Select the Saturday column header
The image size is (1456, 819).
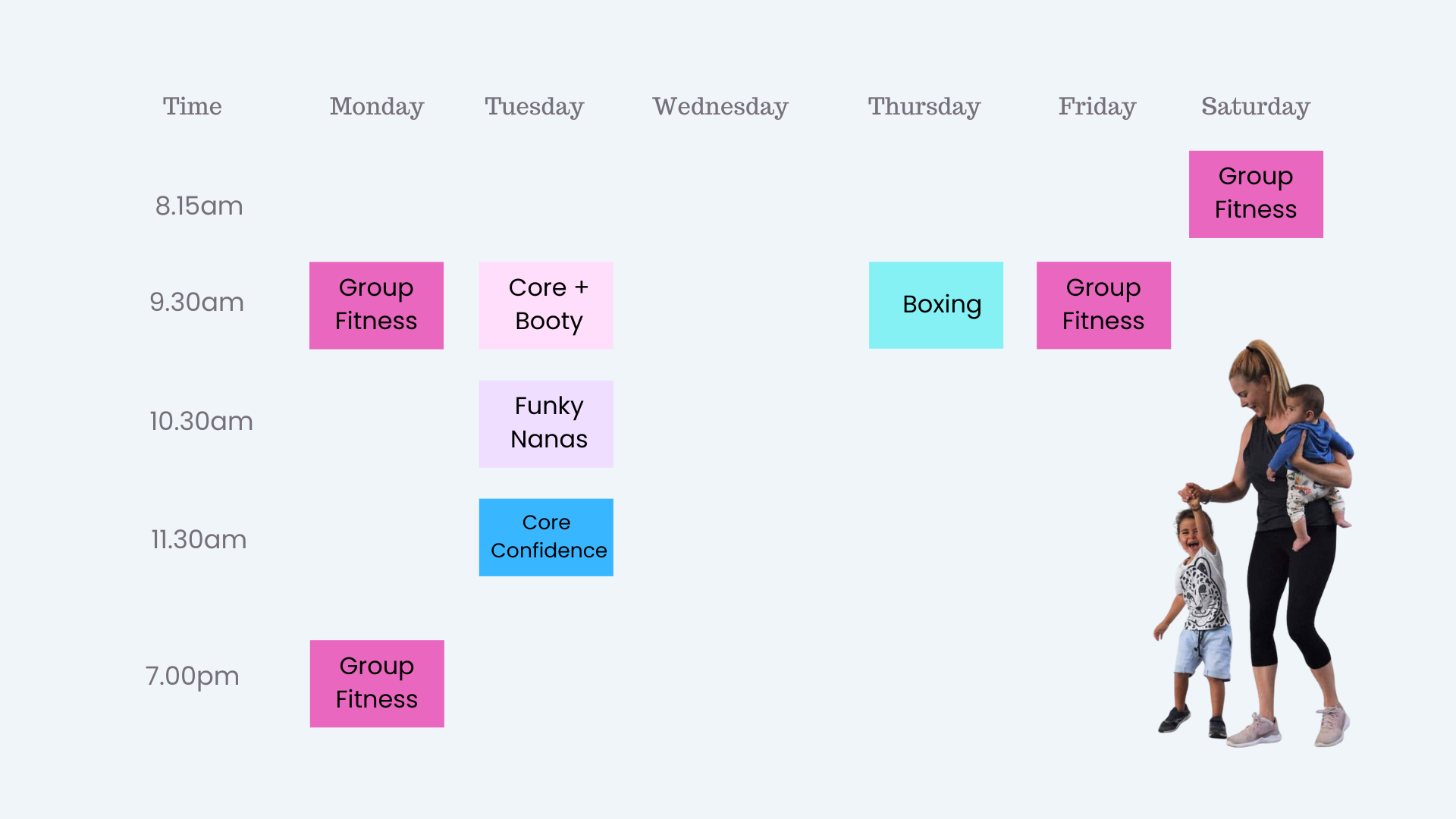1256,107
